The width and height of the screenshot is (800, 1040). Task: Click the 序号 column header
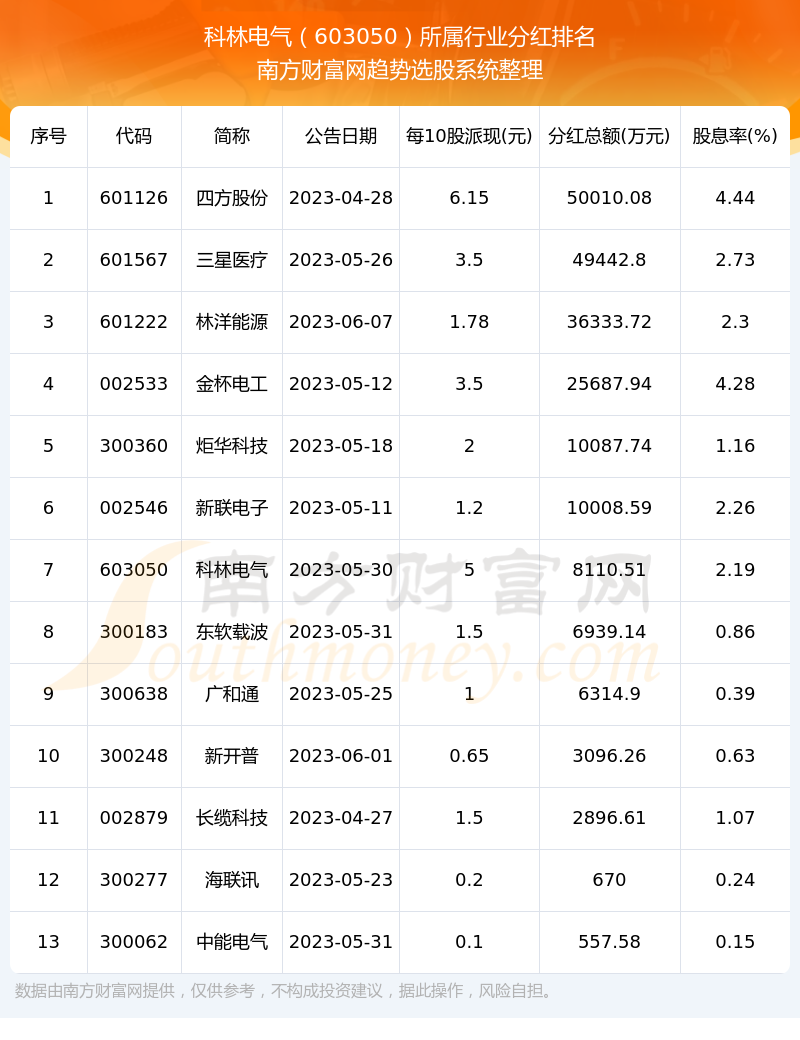click(48, 136)
